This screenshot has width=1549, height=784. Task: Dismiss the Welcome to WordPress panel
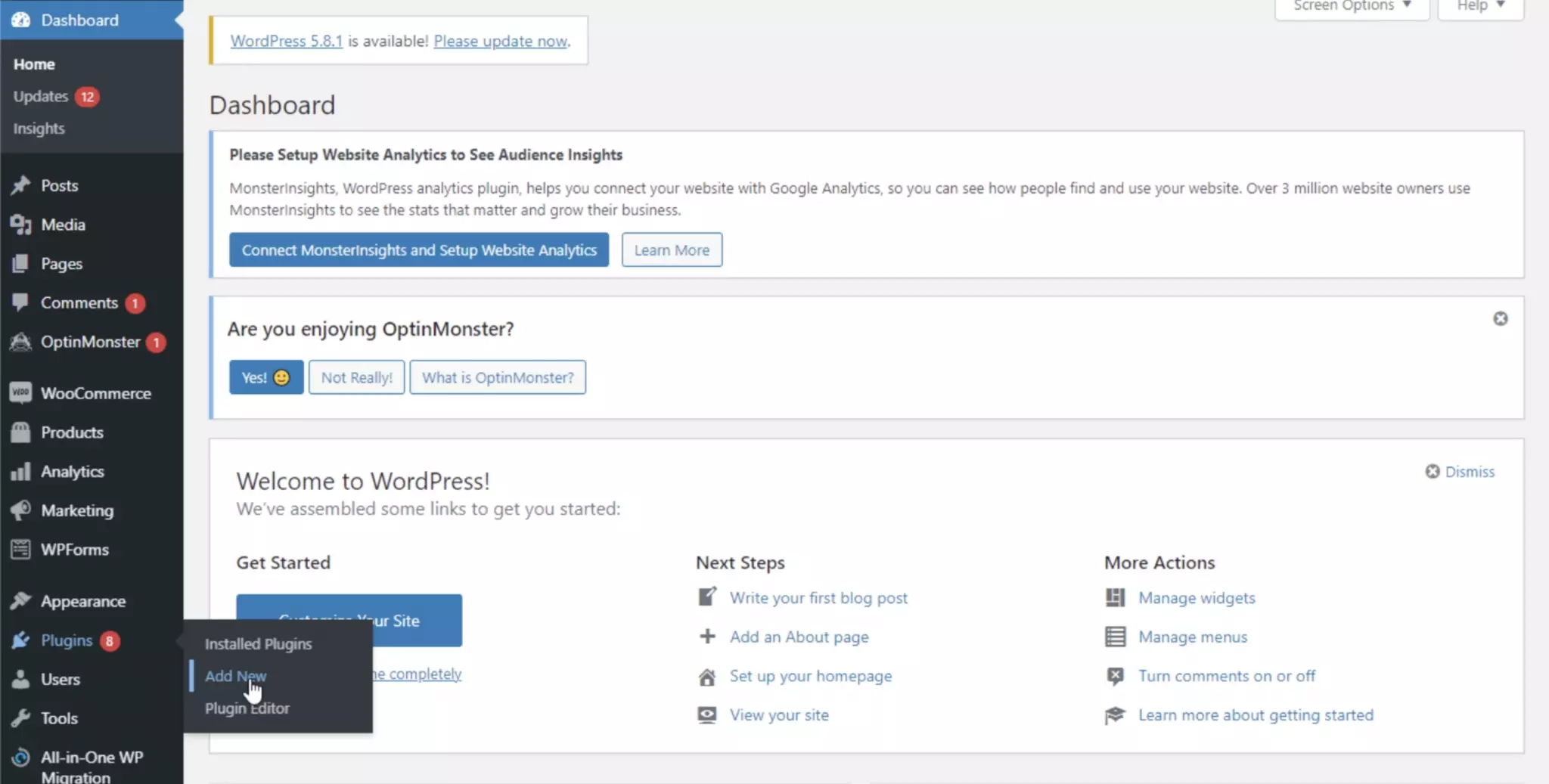[1461, 472]
